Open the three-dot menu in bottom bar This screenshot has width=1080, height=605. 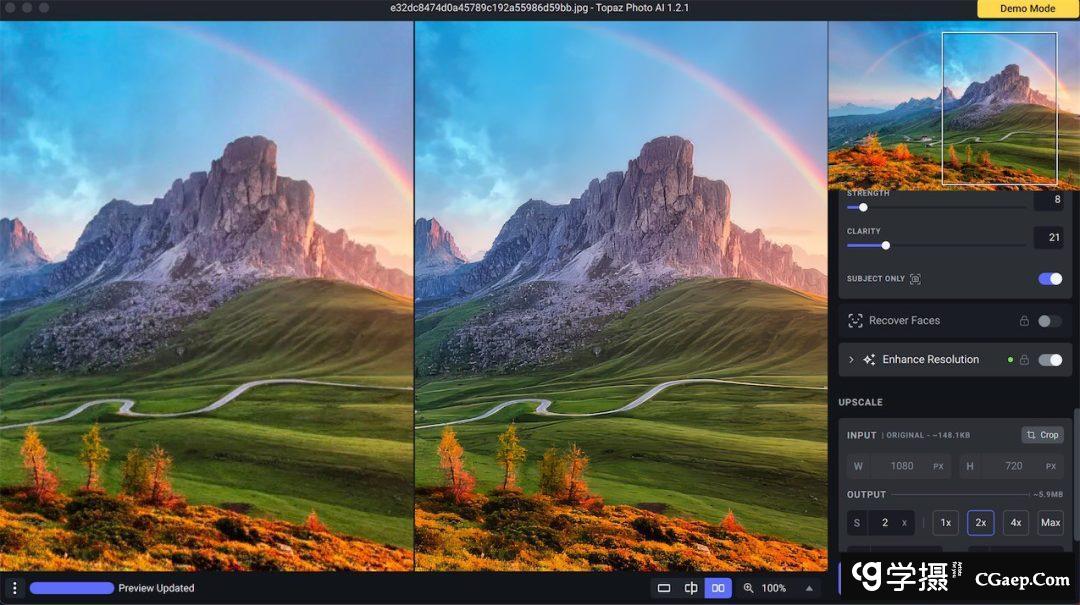tap(14, 588)
